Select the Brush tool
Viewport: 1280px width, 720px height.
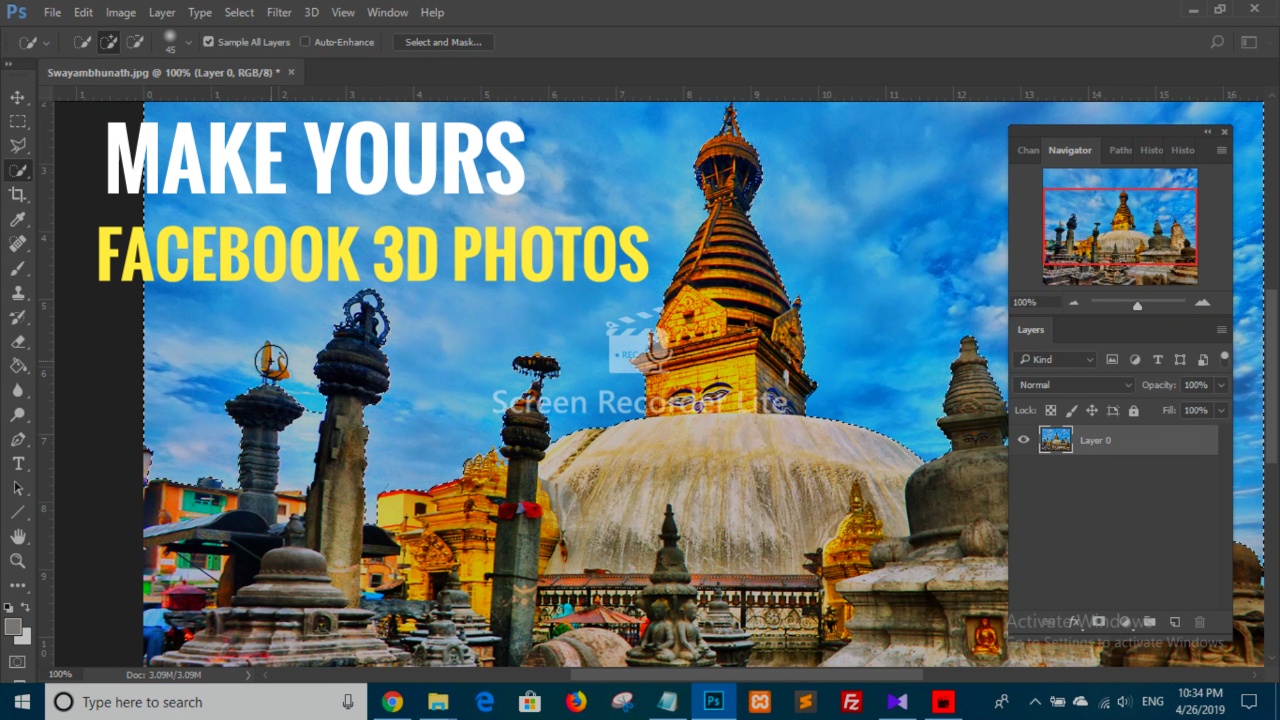pyautogui.click(x=18, y=268)
